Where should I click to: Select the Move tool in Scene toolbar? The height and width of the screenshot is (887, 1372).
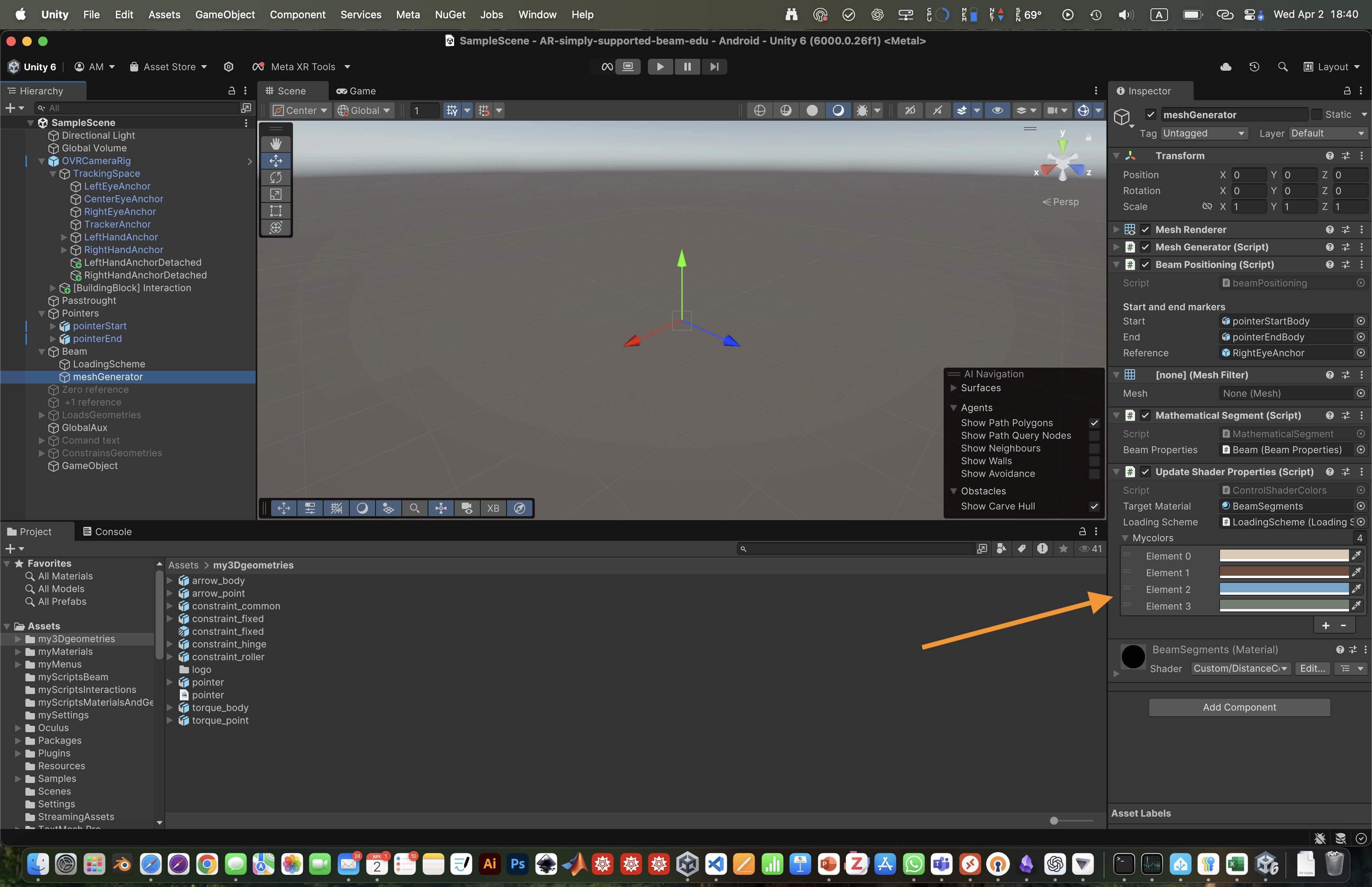point(276,160)
